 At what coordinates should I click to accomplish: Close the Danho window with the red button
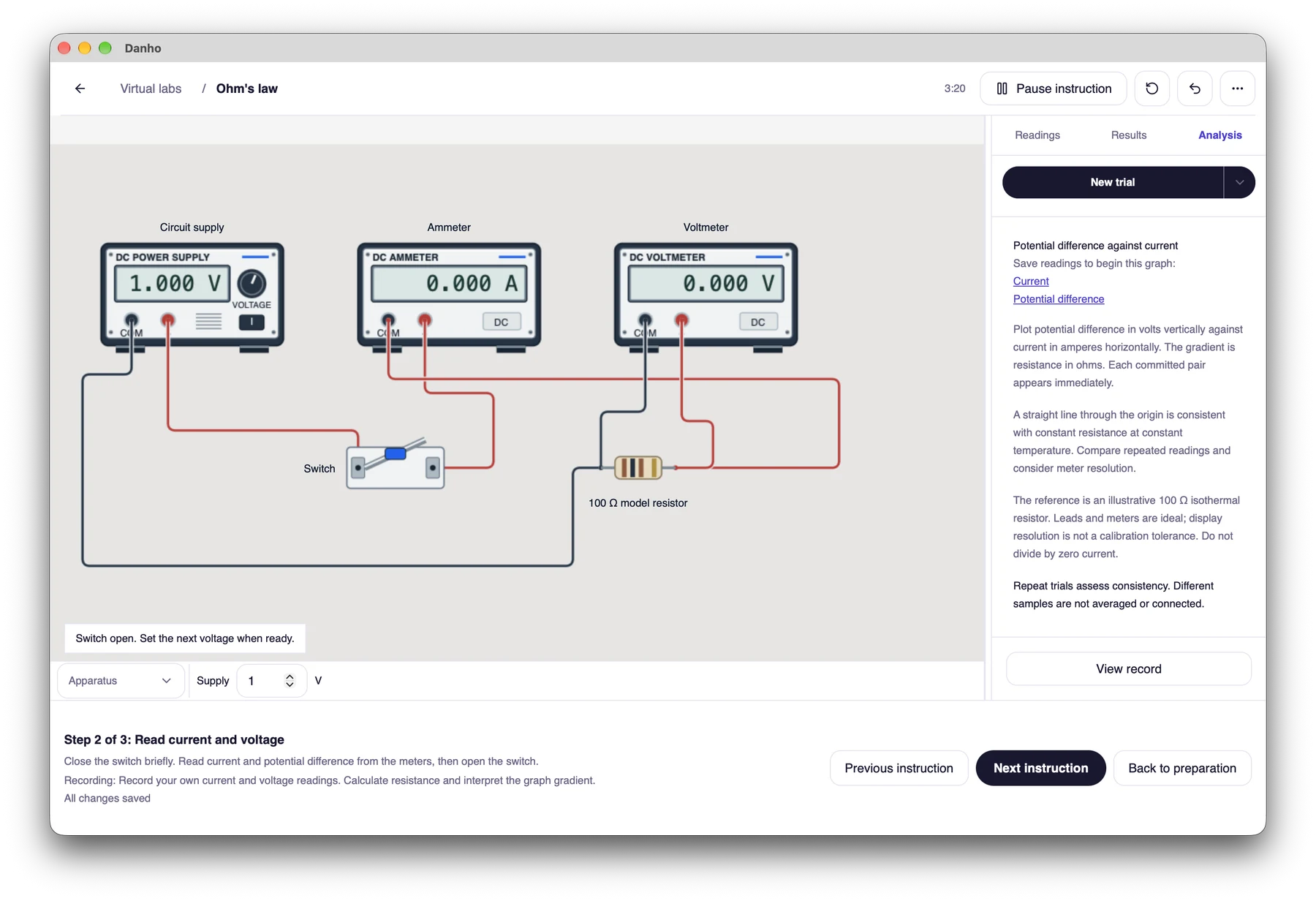[64, 48]
